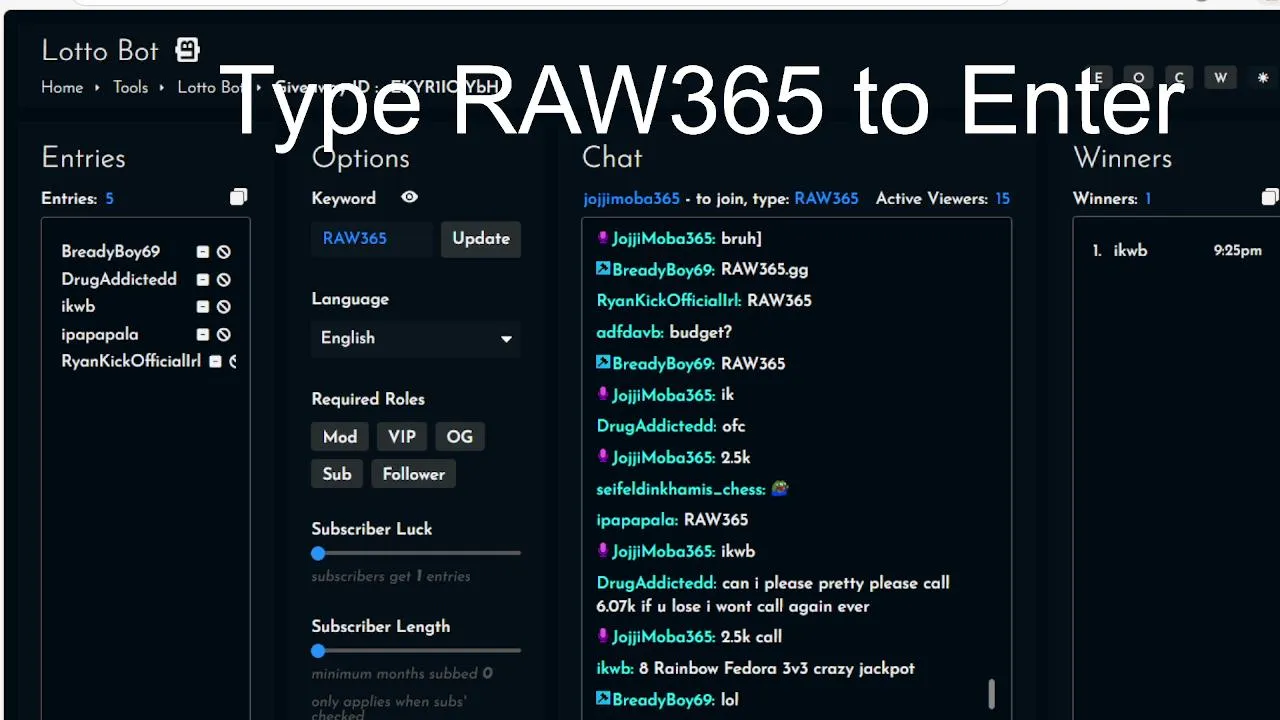1280x720 pixels.
Task: Click 'minimum months subbed 0' hint text
Action: tap(402, 674)
